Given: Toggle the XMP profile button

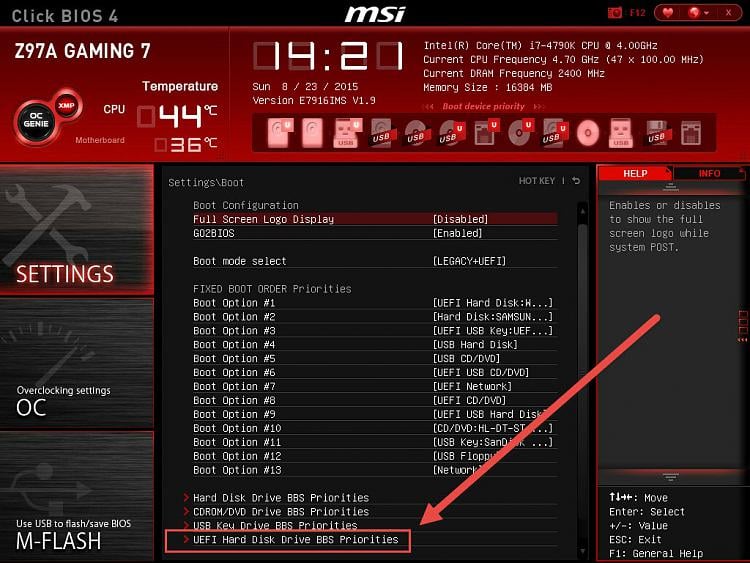Looking at the screenshot, I should click(66, 105).
